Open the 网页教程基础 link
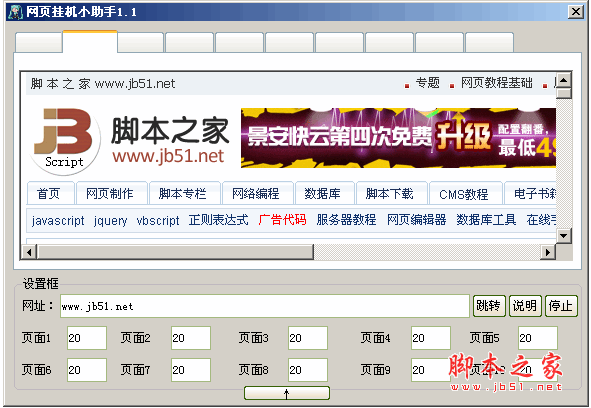591x408 pixels. click(x=497, y=83)
